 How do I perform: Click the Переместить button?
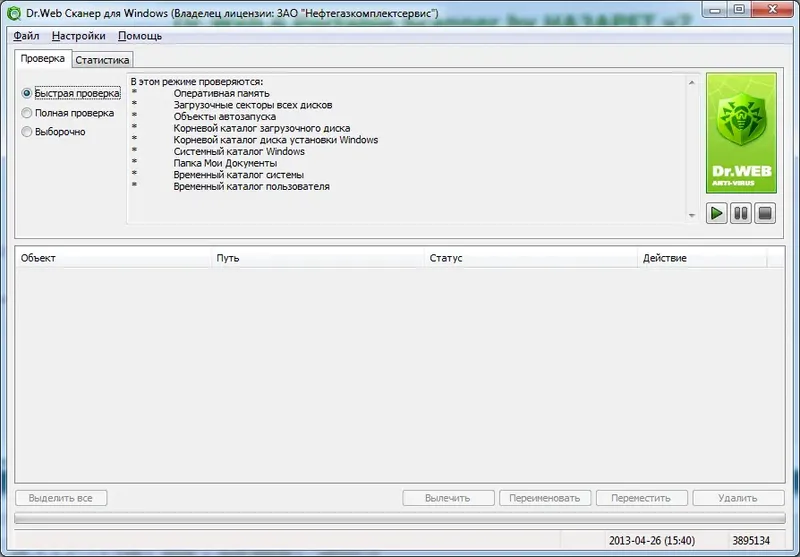click(x=641, y=498)
